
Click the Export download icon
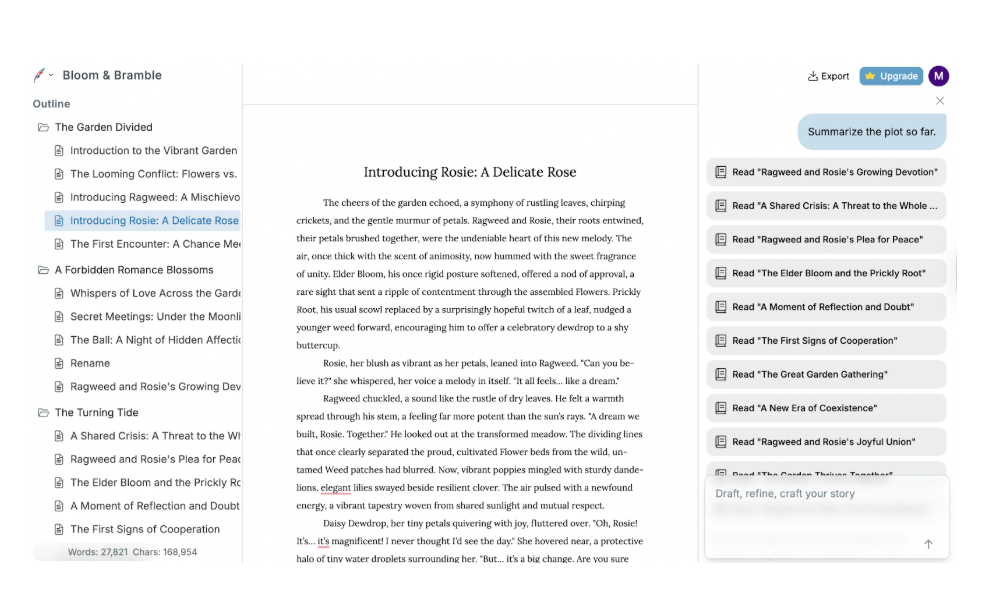812,76
